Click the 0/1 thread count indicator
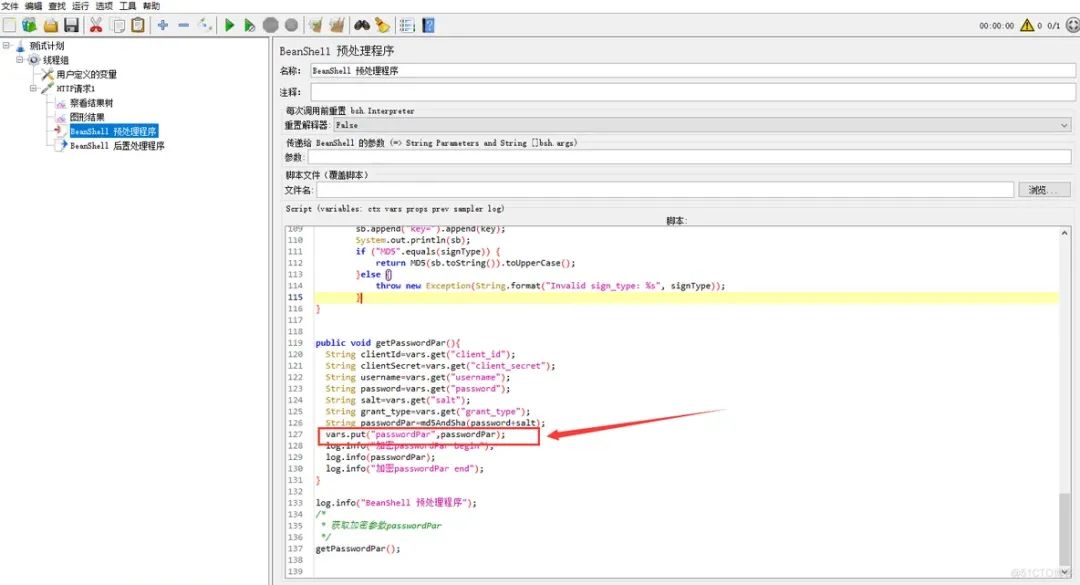The width and height of the screenshot is (1080, 585). 1053,25
